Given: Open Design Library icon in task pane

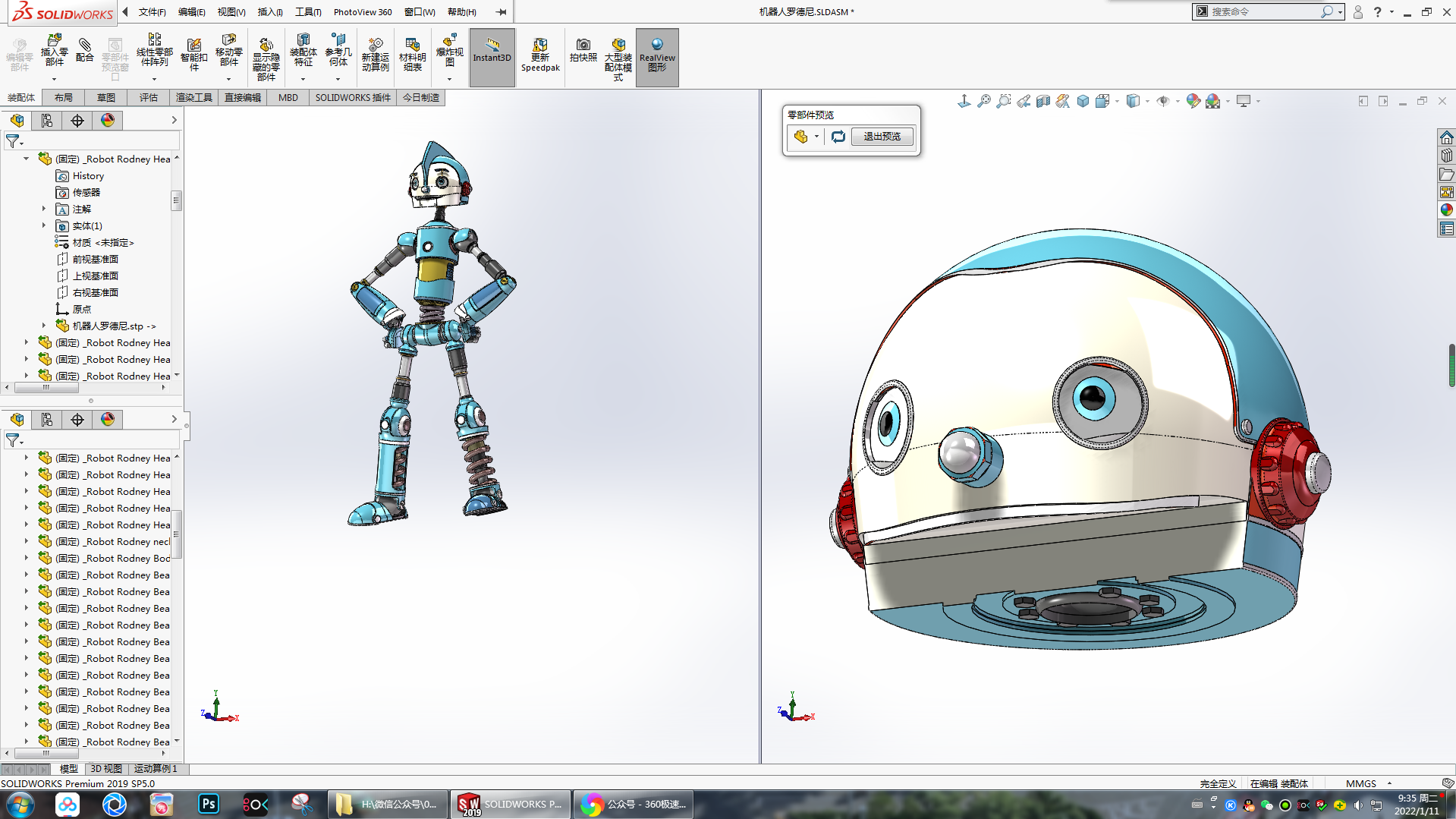Looking at the screenshot, I should coord(1446,156).
